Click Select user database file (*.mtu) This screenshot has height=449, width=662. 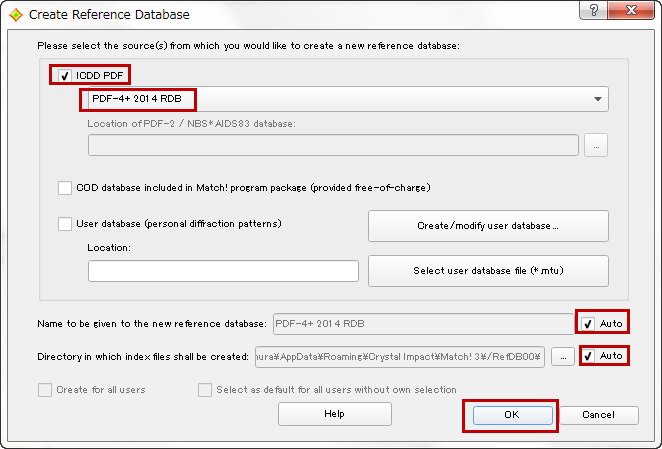pyautogui.click(x=488, y=271)
